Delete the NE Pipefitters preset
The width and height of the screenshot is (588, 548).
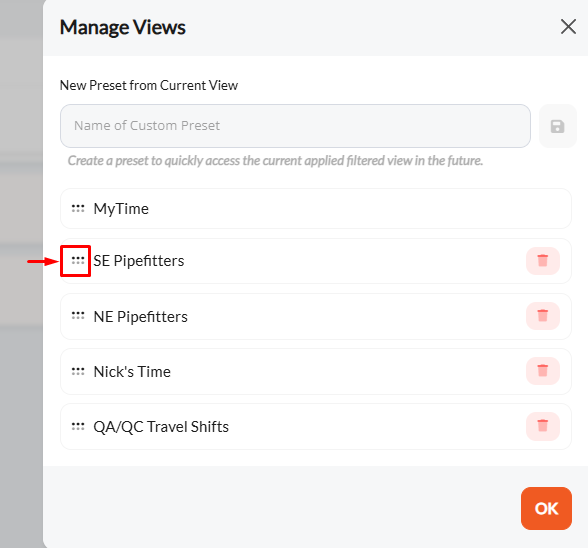pyautogui.click(x=543, y=316)
